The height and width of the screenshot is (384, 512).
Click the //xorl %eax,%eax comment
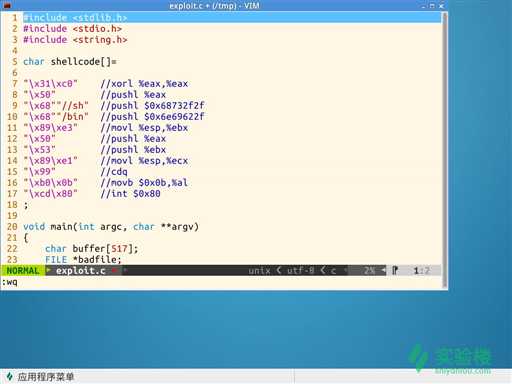click(144, 84)
